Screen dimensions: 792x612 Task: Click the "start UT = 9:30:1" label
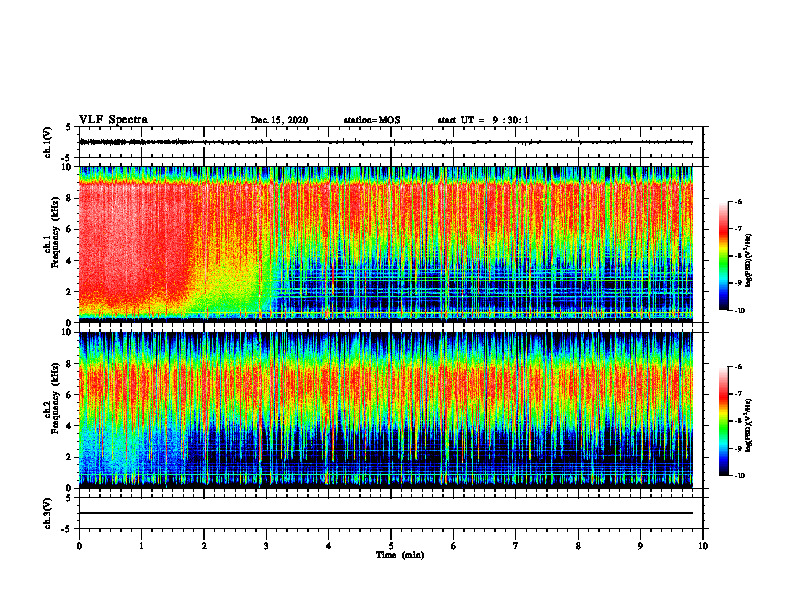coord(483,120)
